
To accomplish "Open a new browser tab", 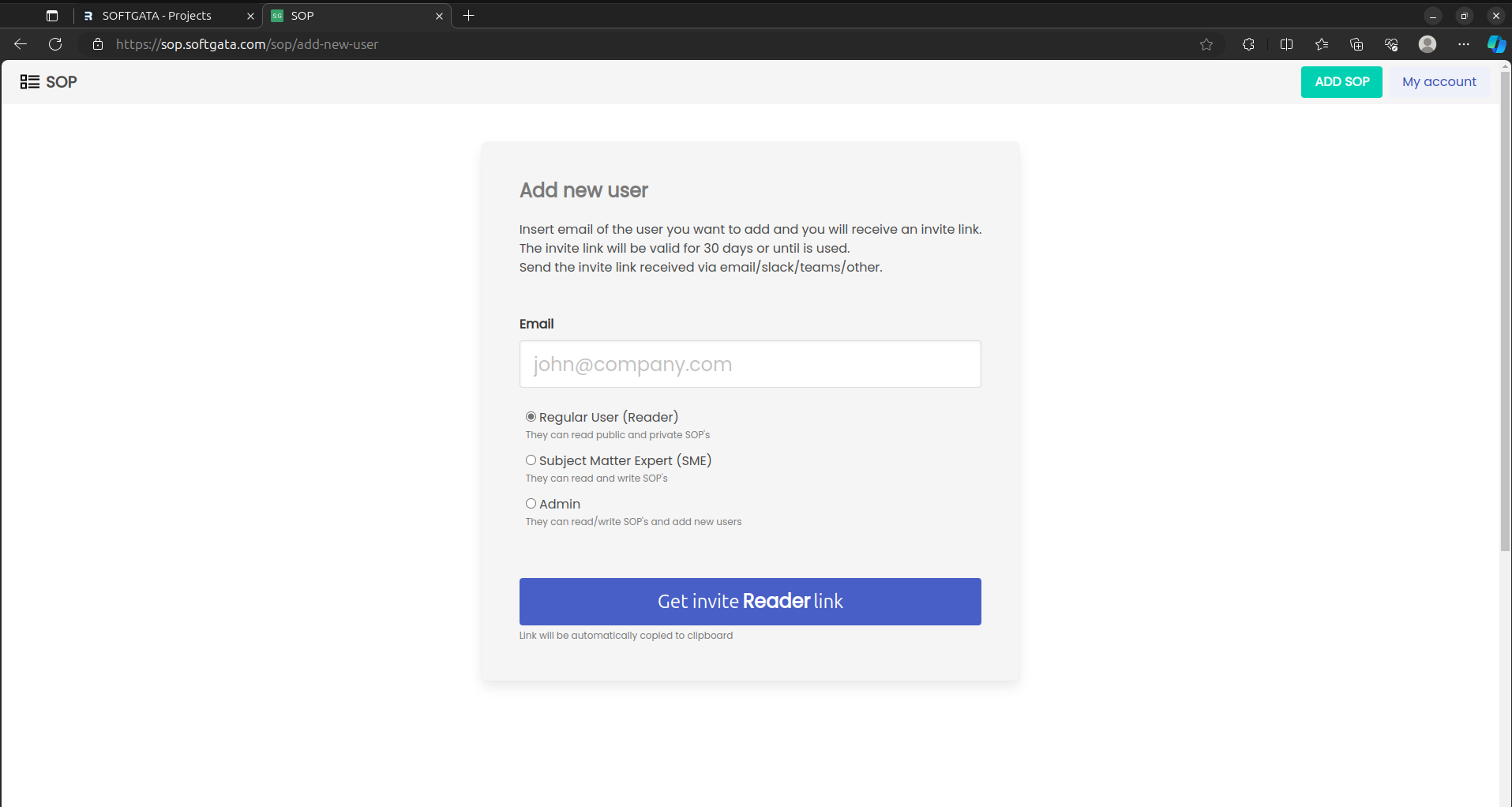I will [x=468, y=16].
